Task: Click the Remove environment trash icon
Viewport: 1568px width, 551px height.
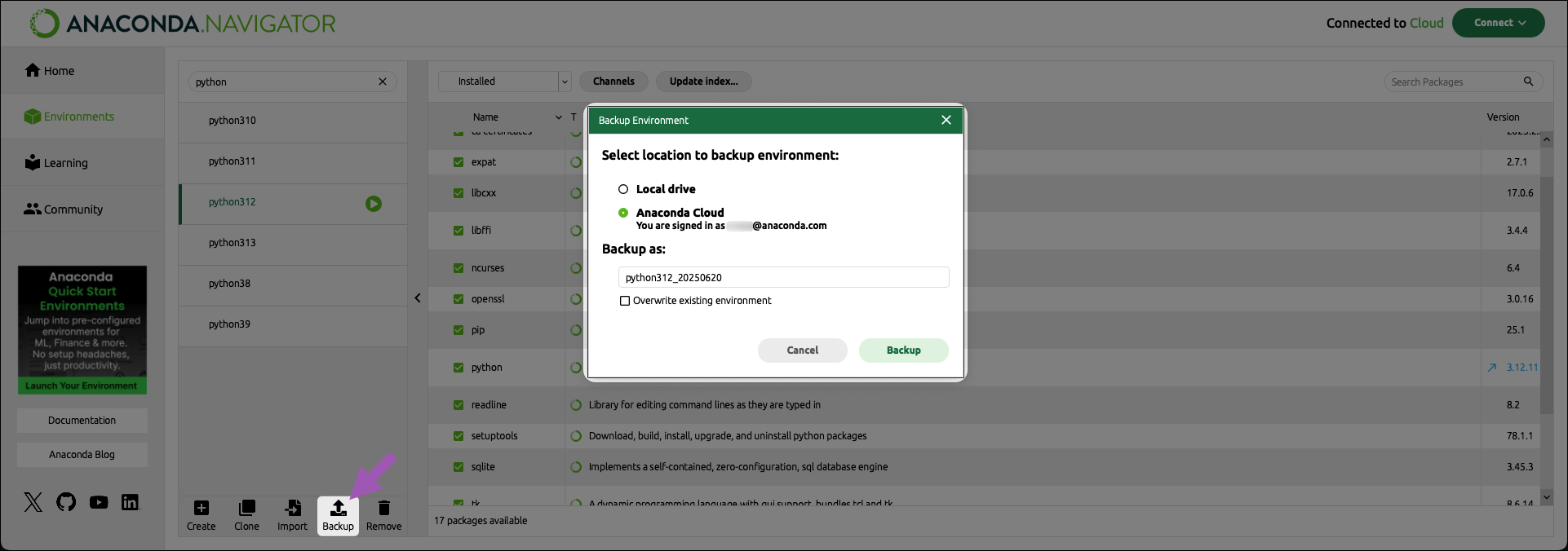Action: point(383,509)
